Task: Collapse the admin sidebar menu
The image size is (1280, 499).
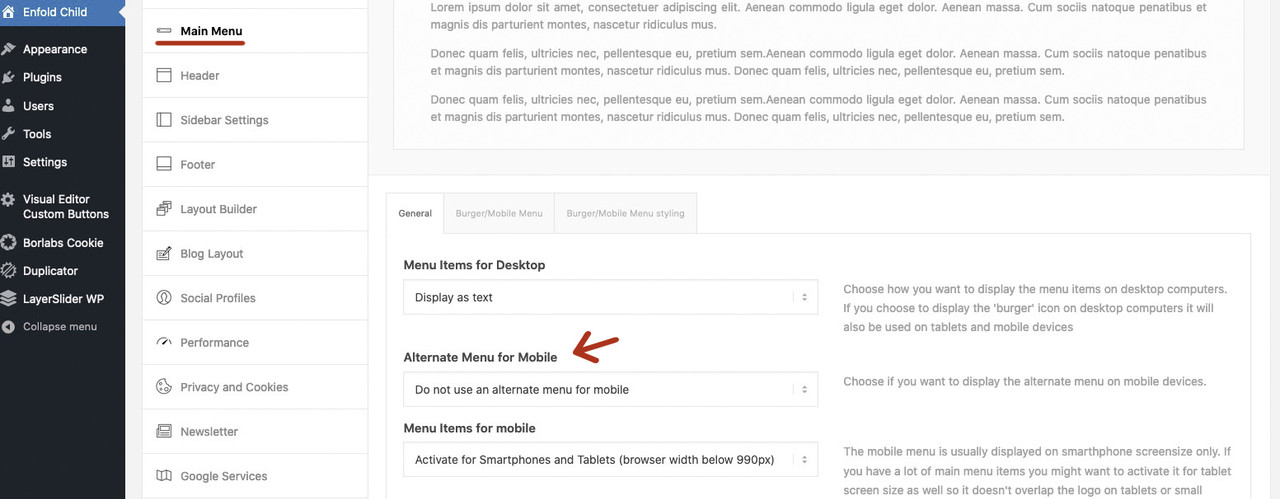Action: tap(62, 327)
